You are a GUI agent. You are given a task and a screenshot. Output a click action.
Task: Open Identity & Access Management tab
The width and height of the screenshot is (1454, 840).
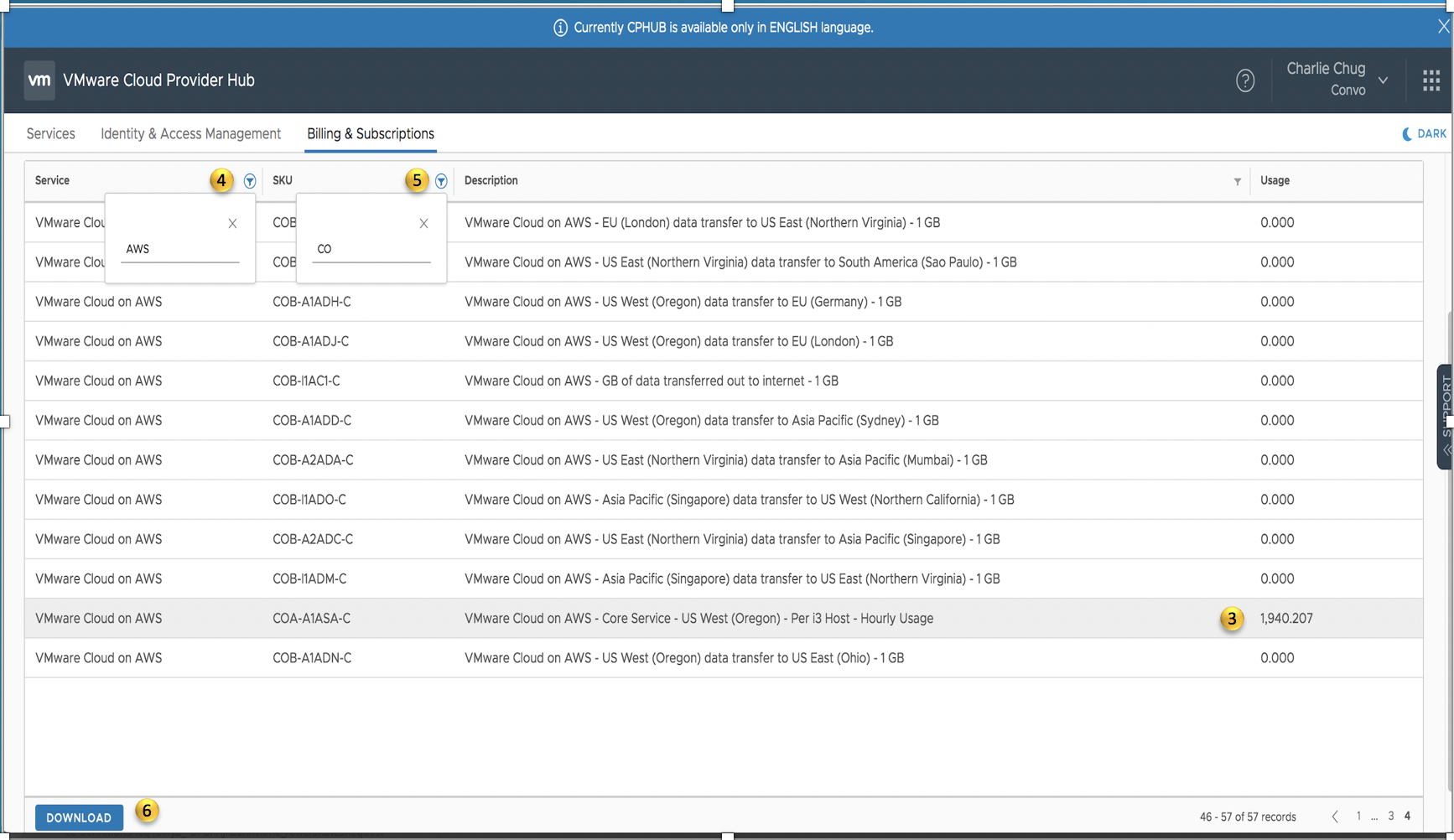click(x=190, y=134)
